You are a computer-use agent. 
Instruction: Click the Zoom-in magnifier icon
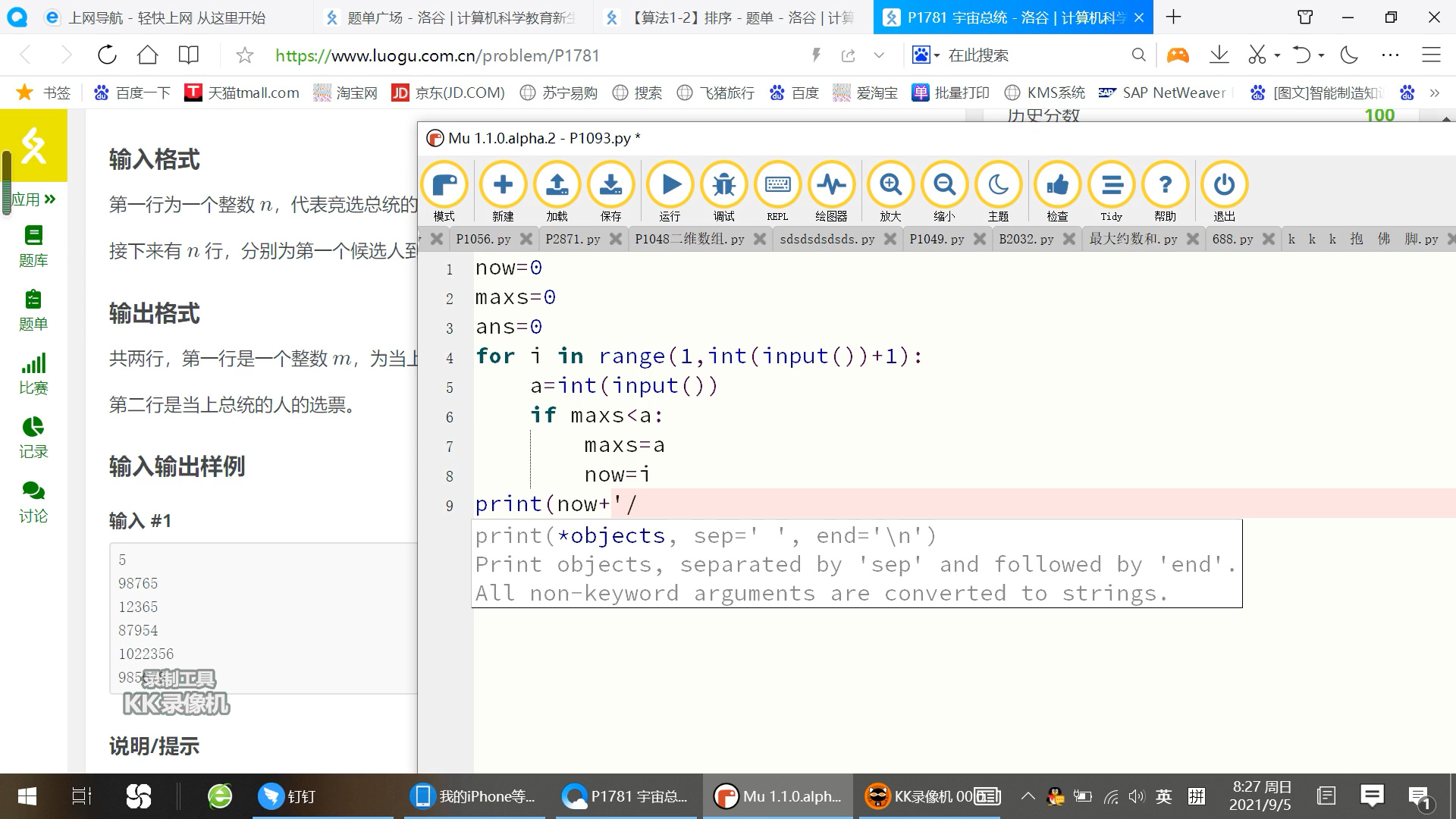[890, 186]
